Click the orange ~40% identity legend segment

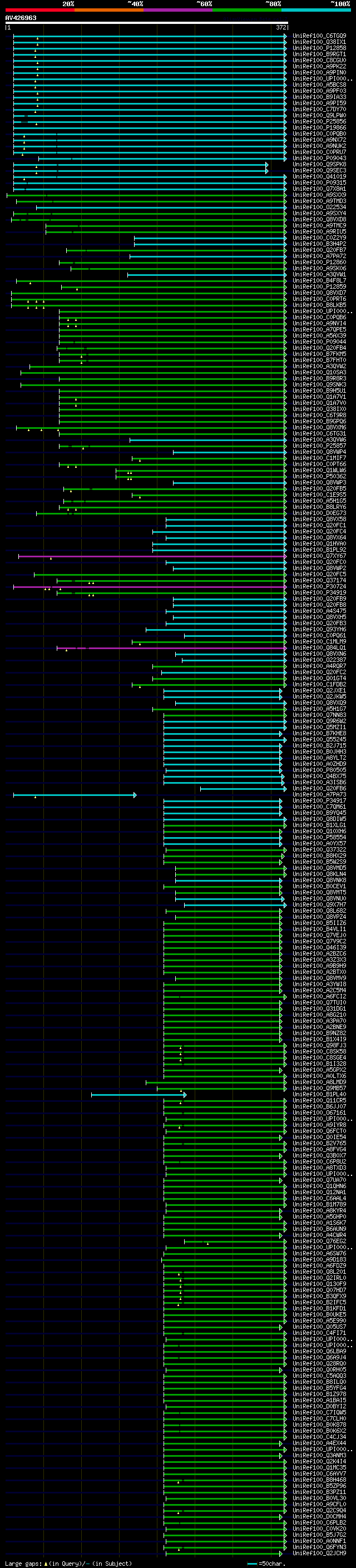109,10
